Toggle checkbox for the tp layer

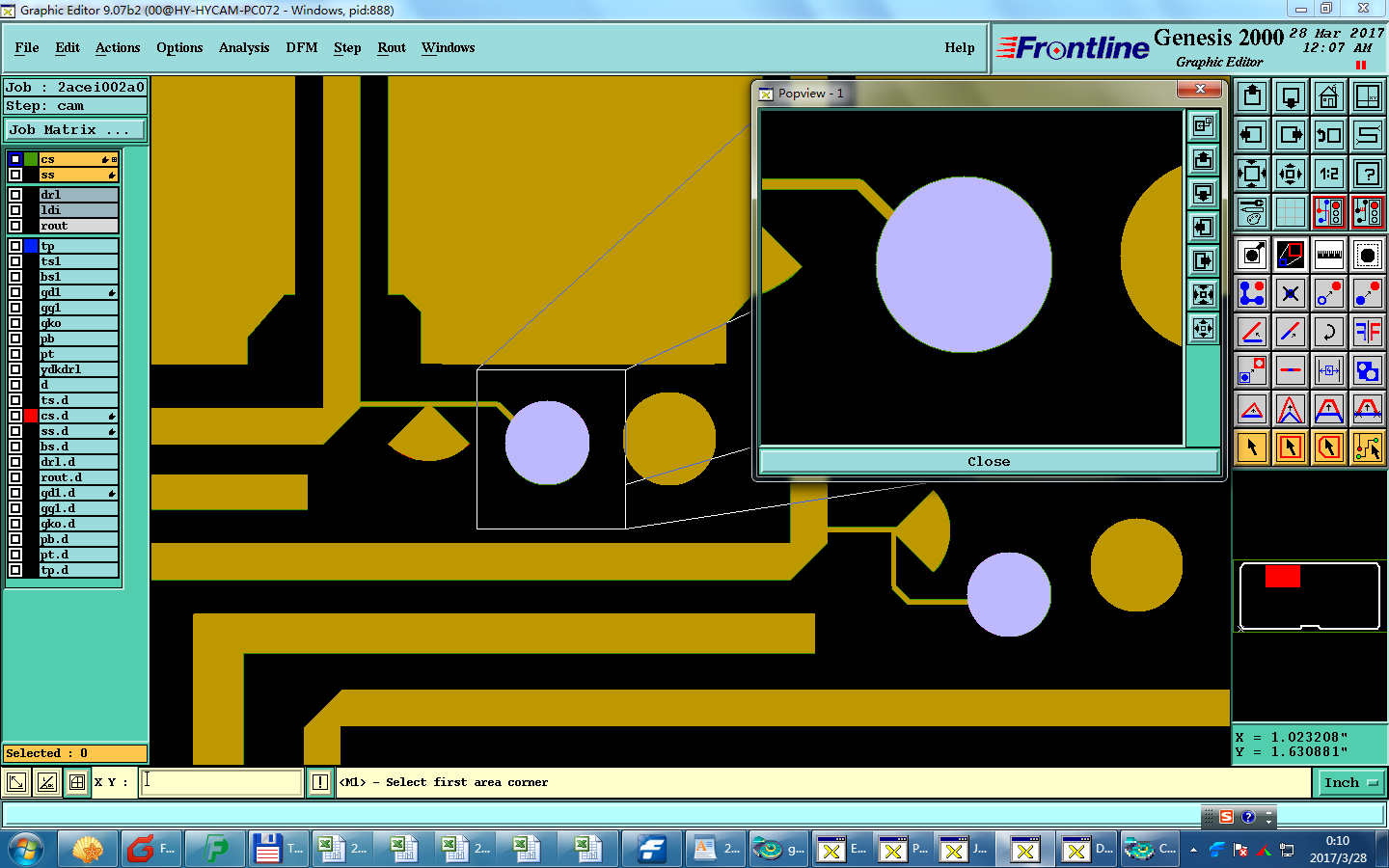(x=15, y=246)
